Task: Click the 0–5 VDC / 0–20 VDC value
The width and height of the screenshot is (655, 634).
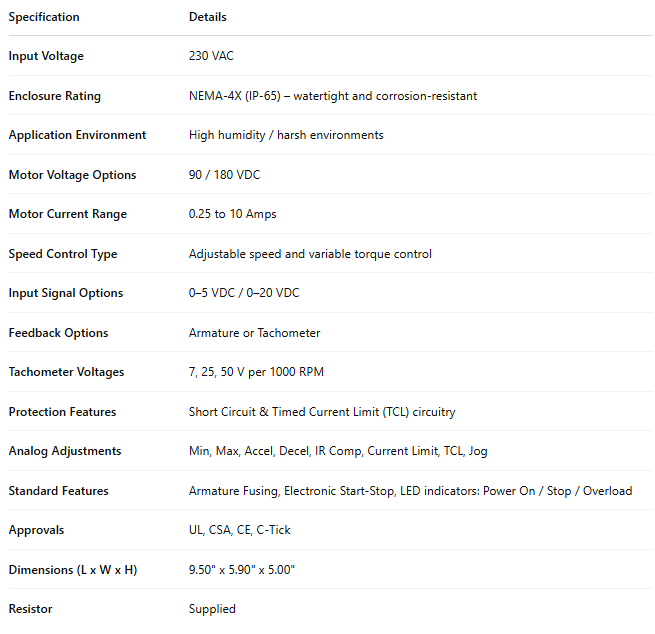Action: [x=244, y=293]
